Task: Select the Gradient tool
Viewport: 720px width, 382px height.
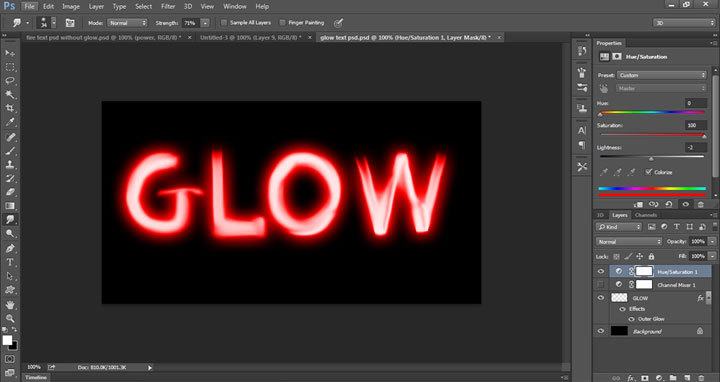Action: pyautogui.click(x=10, y=206)
